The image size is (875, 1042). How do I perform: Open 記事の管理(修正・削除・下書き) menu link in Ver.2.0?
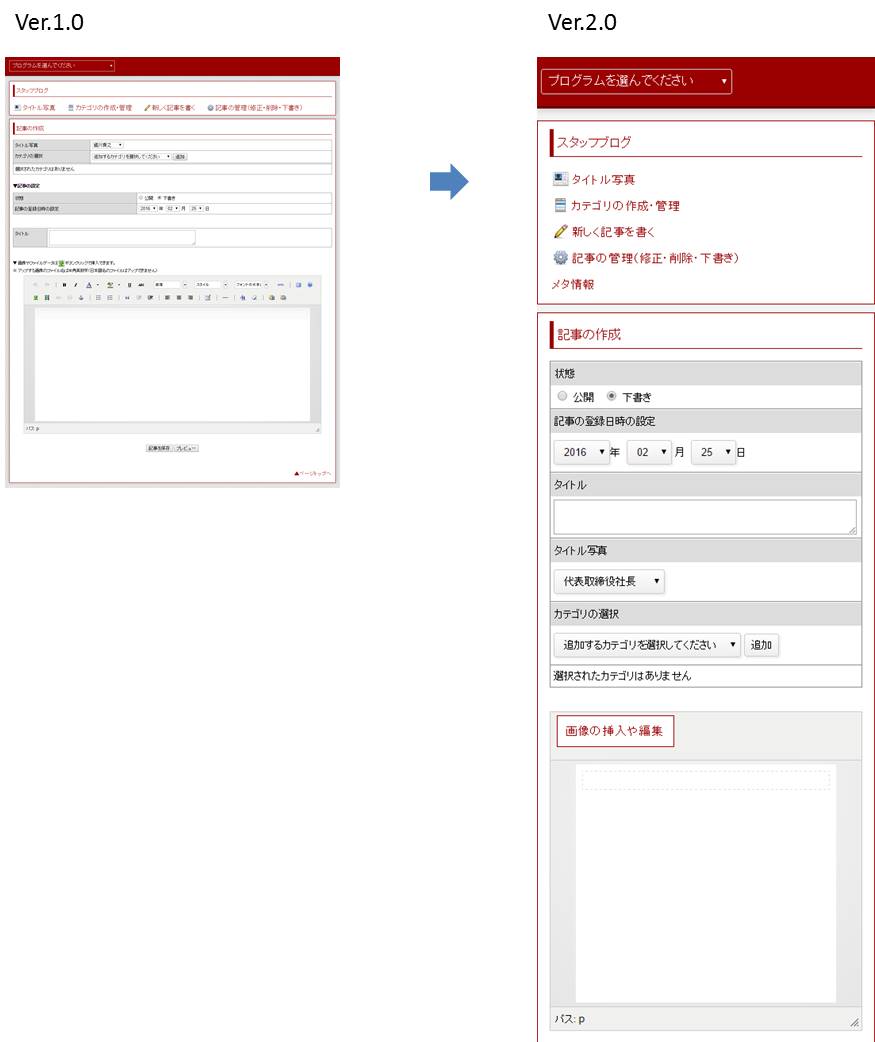tap(655, 258)
